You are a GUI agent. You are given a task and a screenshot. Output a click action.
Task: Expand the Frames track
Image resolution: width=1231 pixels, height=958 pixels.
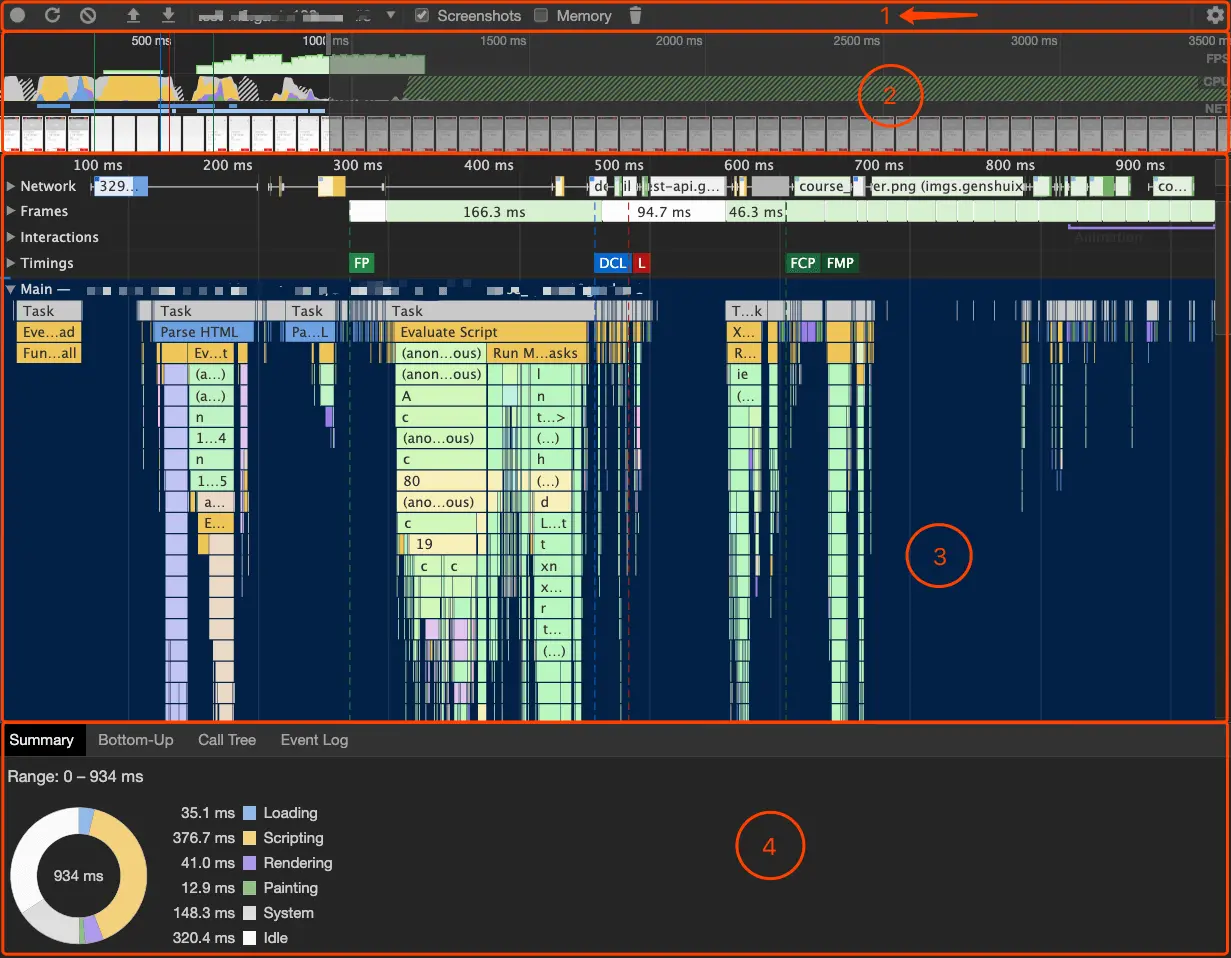[12, 211]
